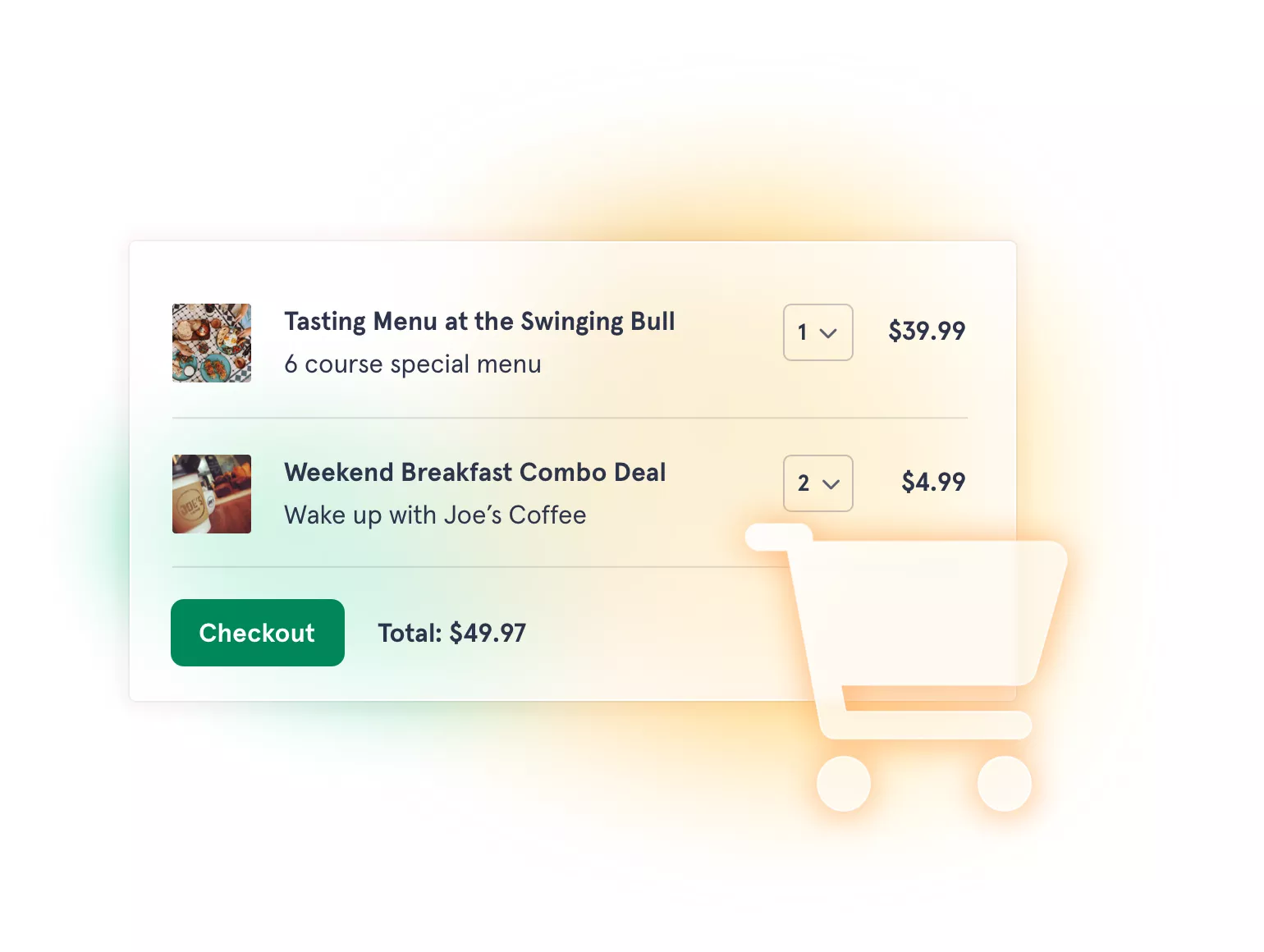Select the 6 course special menu description

coord(413,364)
